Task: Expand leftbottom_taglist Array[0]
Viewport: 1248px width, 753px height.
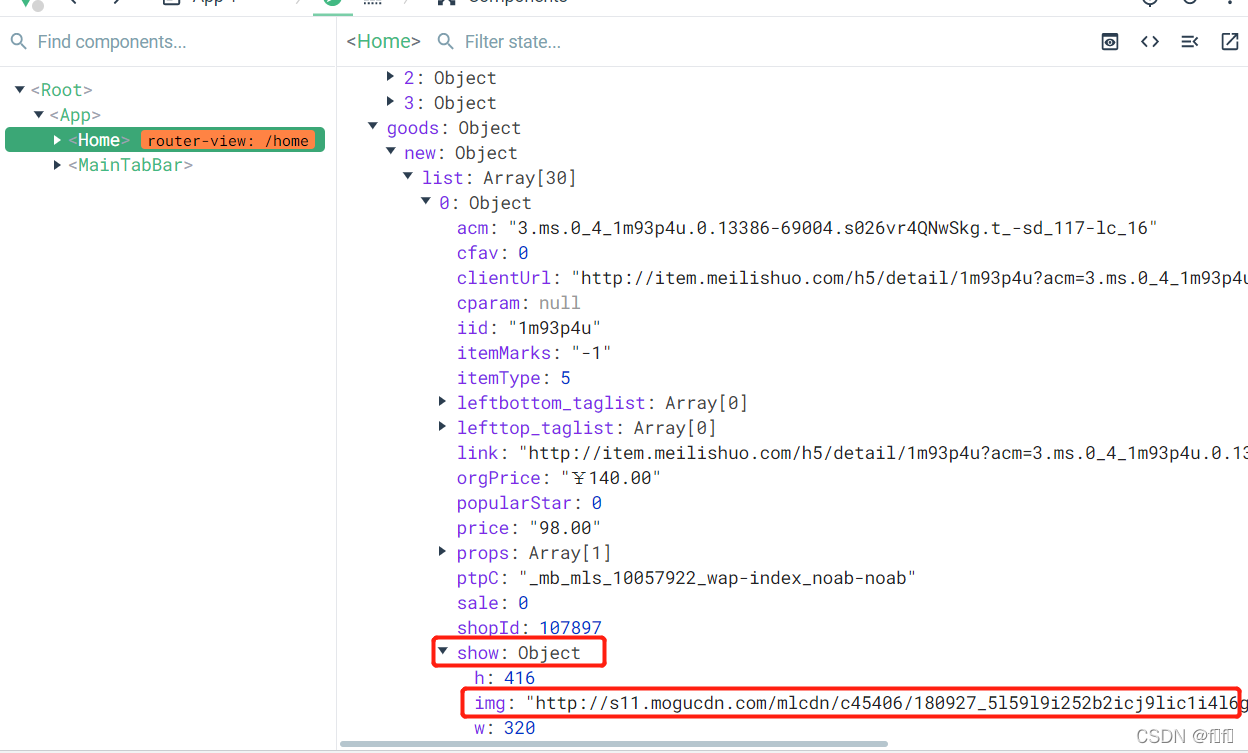Action: [x=443, y=402]
